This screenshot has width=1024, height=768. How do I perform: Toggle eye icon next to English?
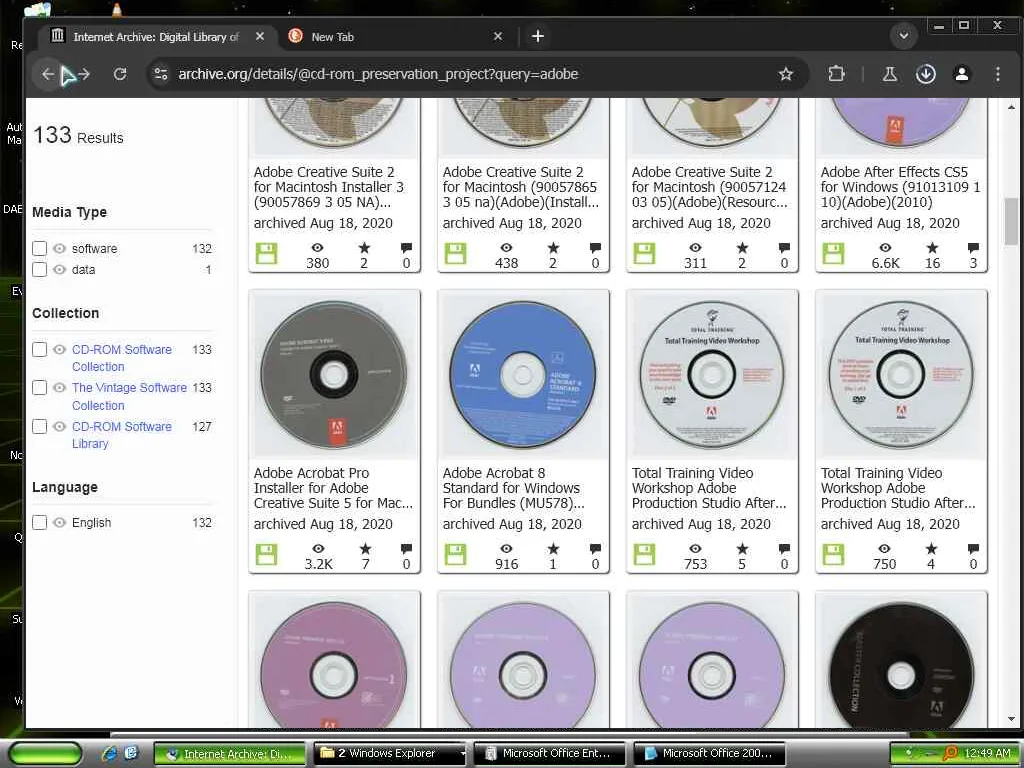pyautogui.click(x=59, y=522)
